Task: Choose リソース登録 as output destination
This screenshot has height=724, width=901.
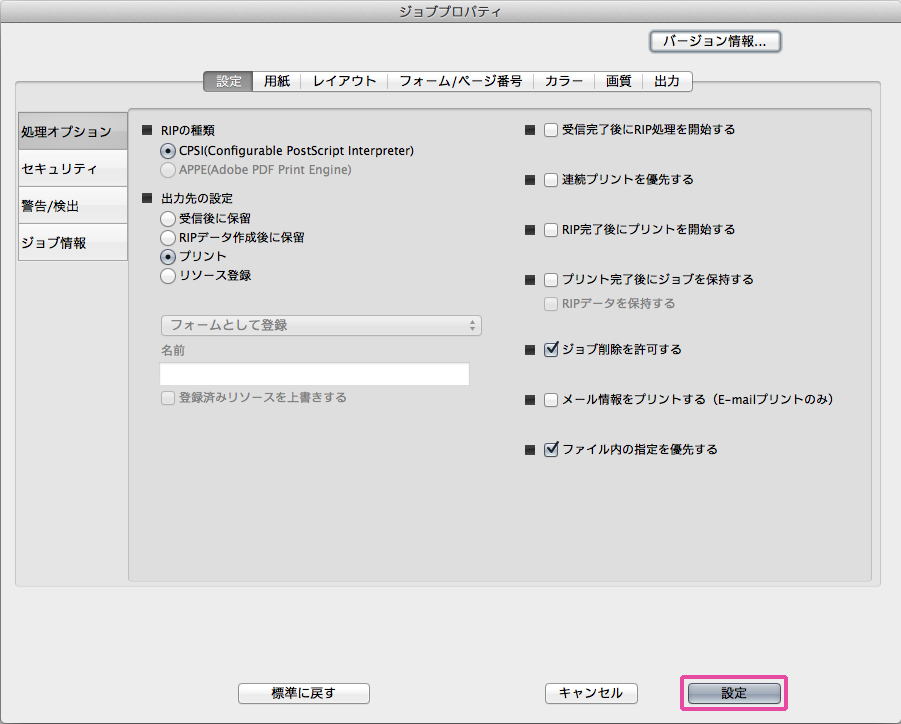Action: coord(168,275)
